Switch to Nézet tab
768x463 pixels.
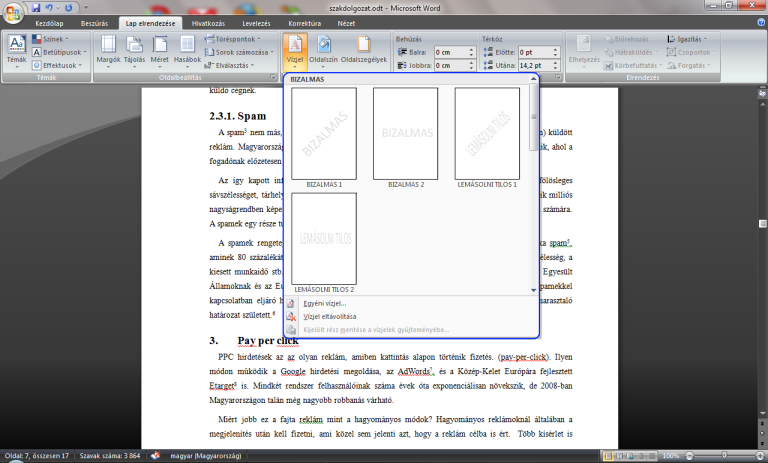coord(346,23)
